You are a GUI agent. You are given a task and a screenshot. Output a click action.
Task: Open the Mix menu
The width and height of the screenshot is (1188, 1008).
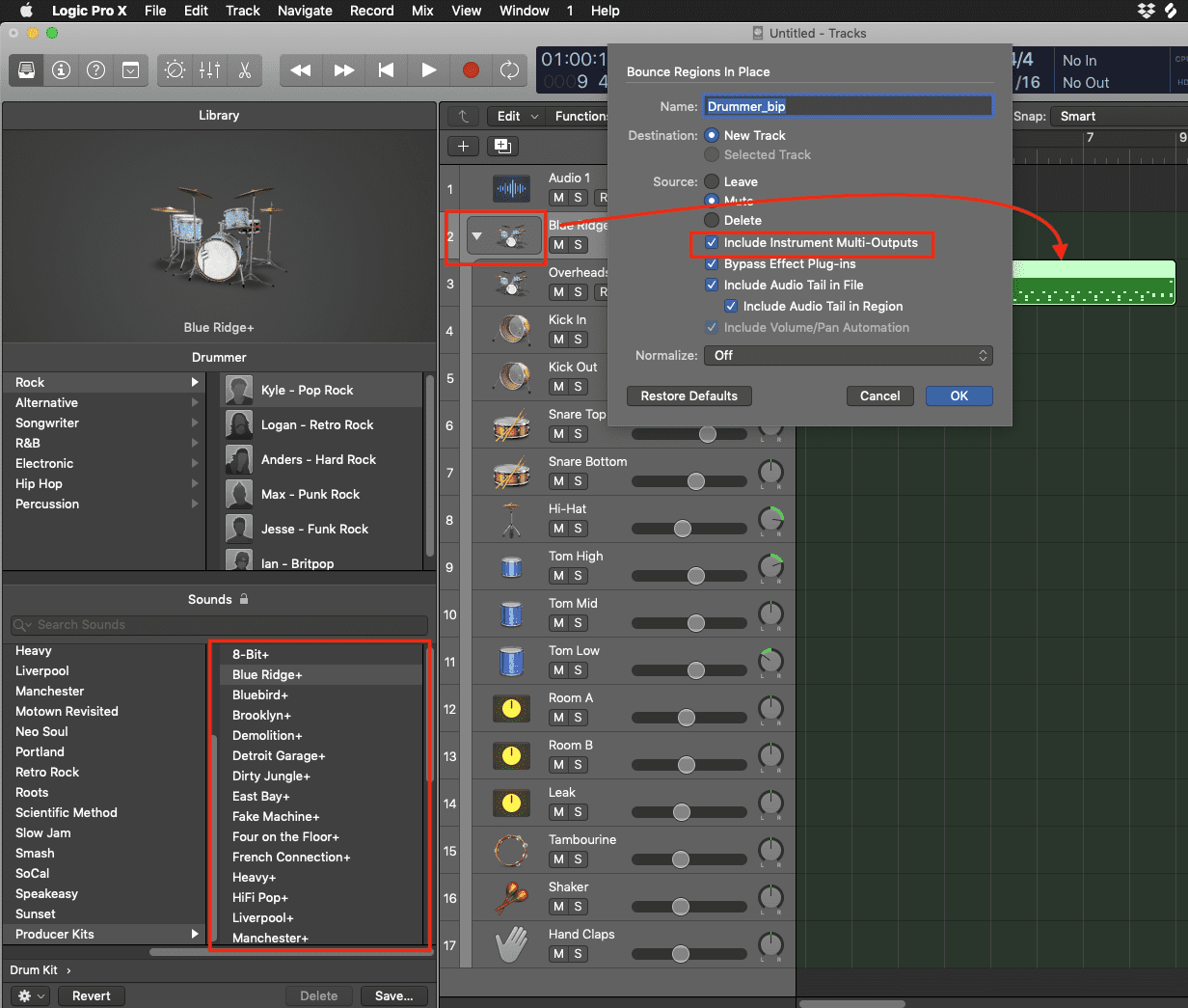[x=422, y=11]
